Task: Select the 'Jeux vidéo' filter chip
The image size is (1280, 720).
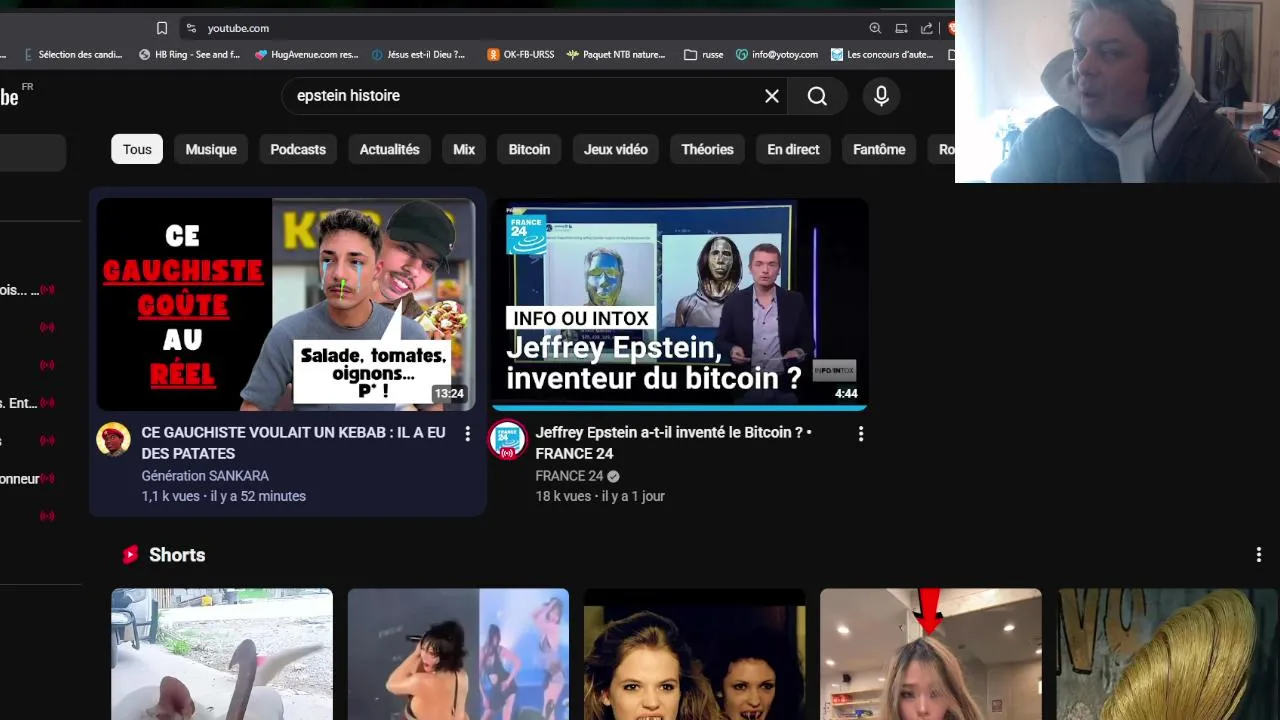Action: coord(616,149)
